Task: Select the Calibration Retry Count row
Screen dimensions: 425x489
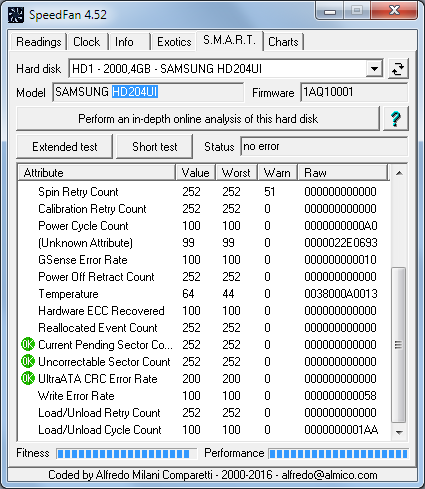Action: (x=204, y=209)
